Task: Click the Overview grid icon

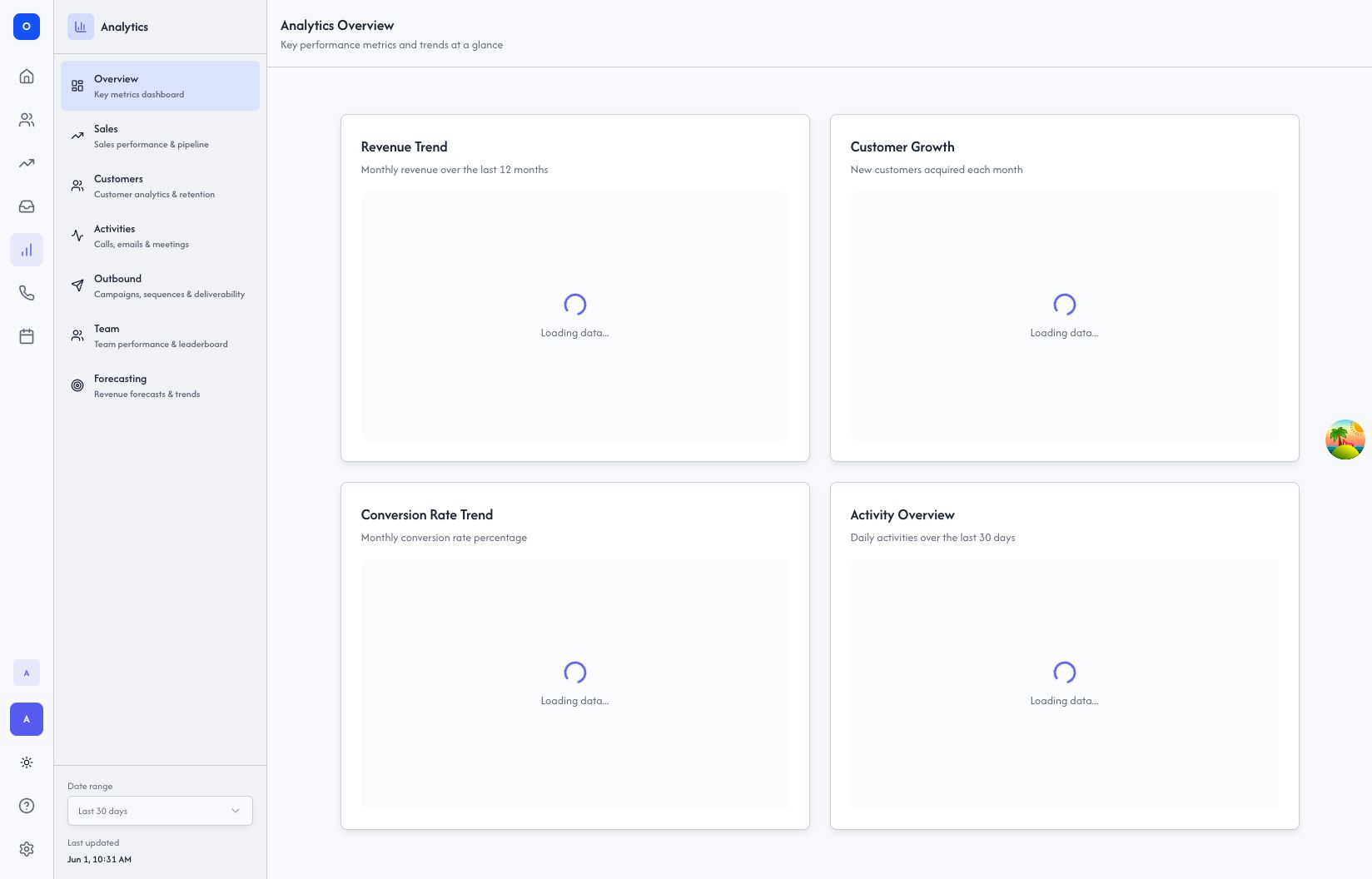Action: (77, 86)
